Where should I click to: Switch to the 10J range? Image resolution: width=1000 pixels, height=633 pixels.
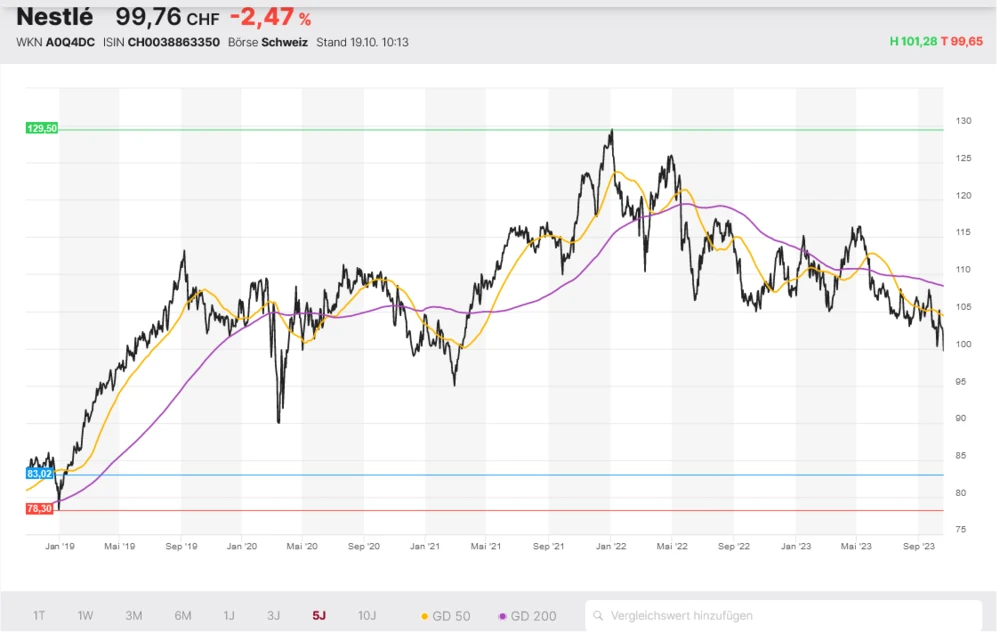[367, 616]
